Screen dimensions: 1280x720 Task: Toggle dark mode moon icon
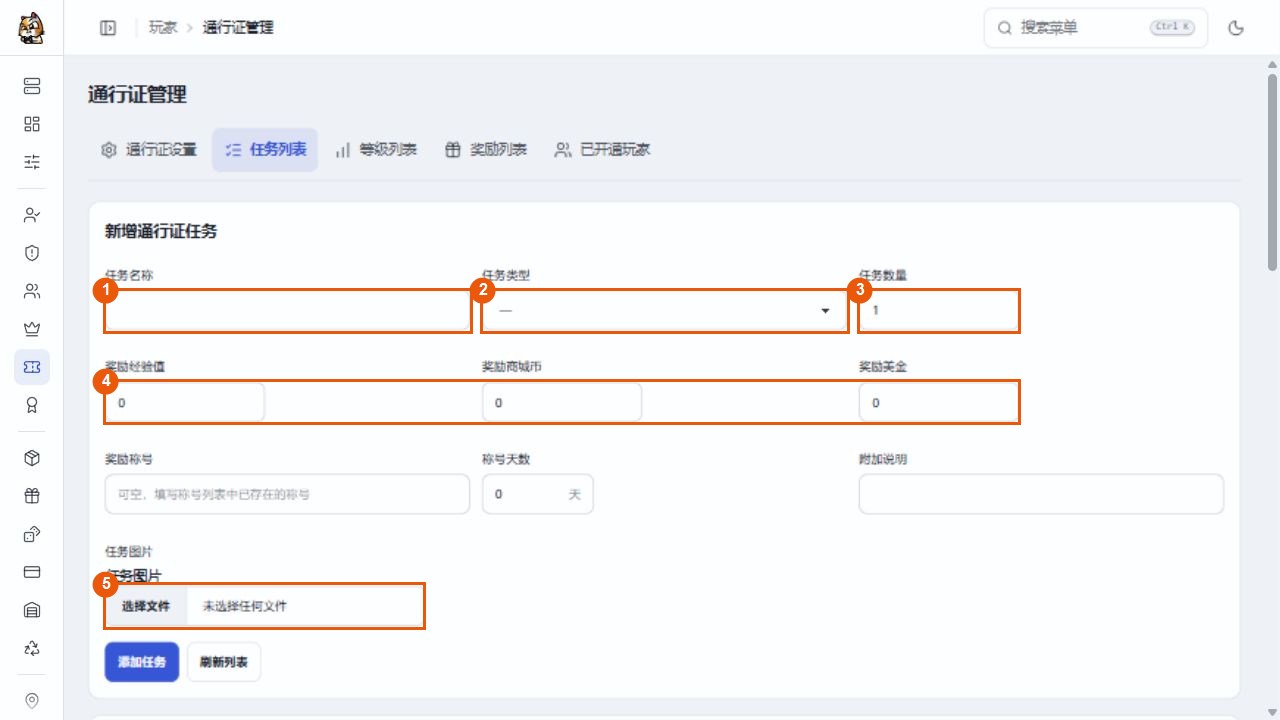click(x=1236, y=28)
